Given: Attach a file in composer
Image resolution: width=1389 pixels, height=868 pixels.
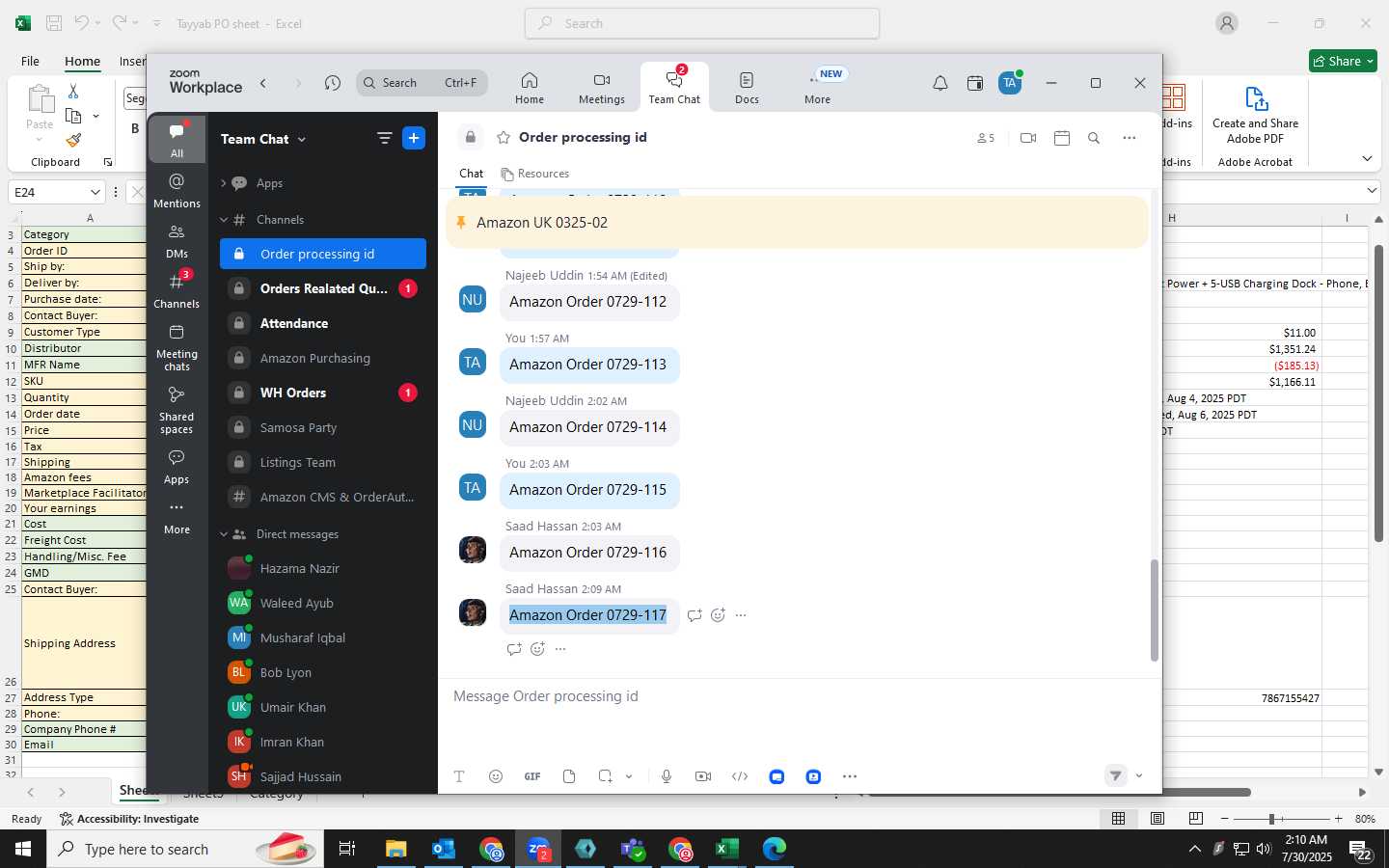Looking at the screenshot, I should click(569, 776).
